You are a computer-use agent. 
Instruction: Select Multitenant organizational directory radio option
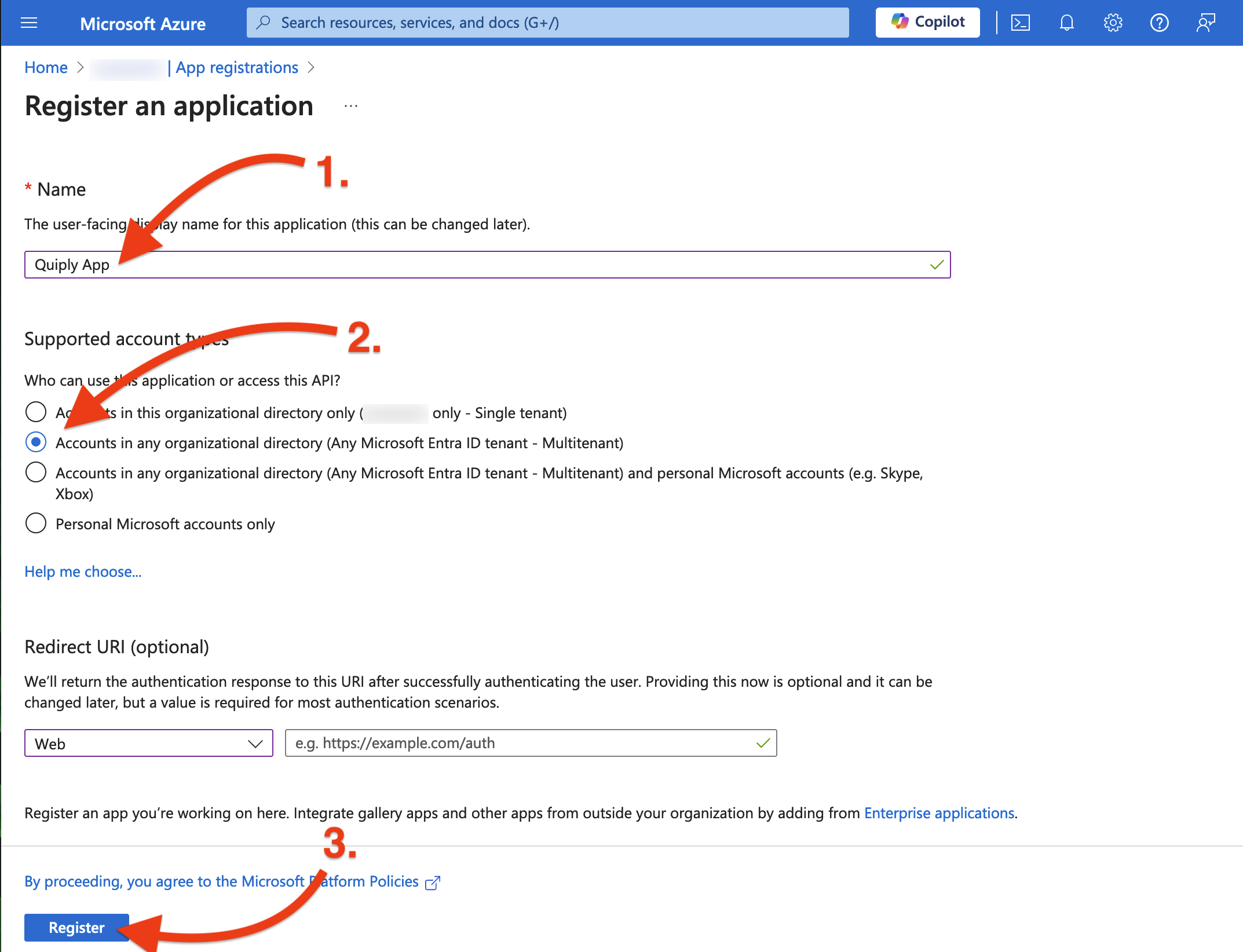click(x=36, y=442)
